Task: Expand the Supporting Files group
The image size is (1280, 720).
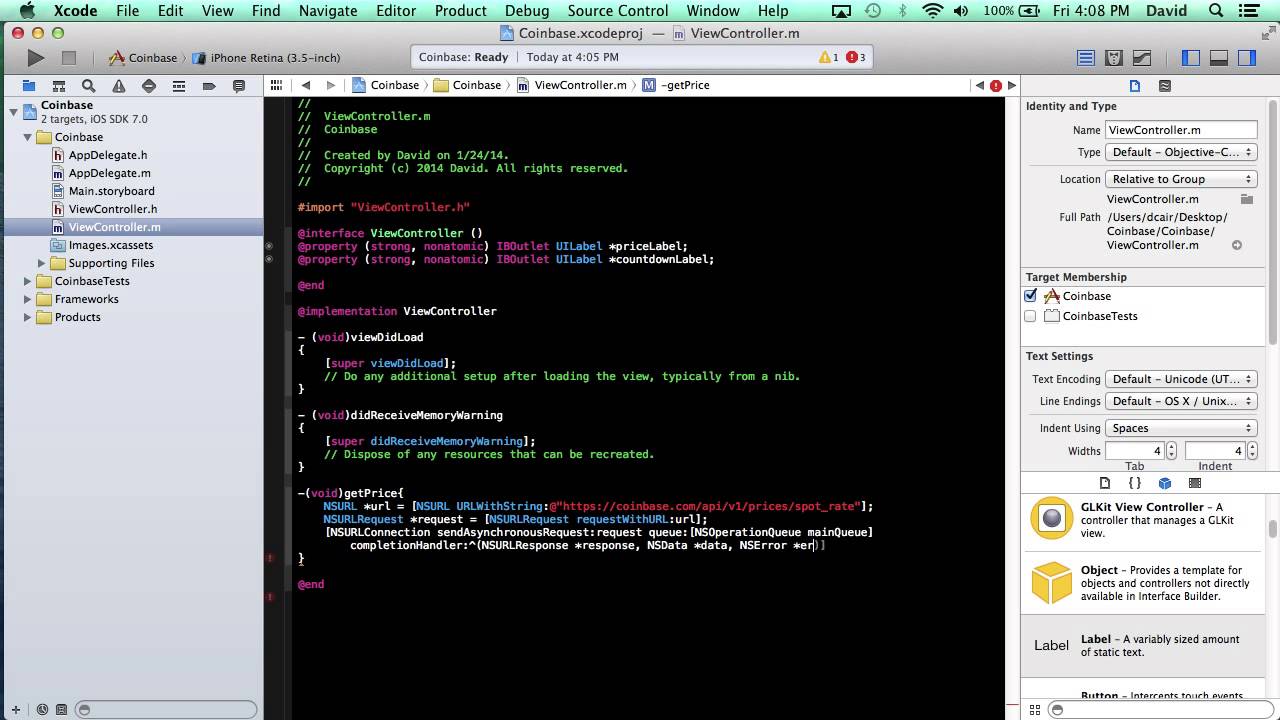Action: tap(42, 263)
